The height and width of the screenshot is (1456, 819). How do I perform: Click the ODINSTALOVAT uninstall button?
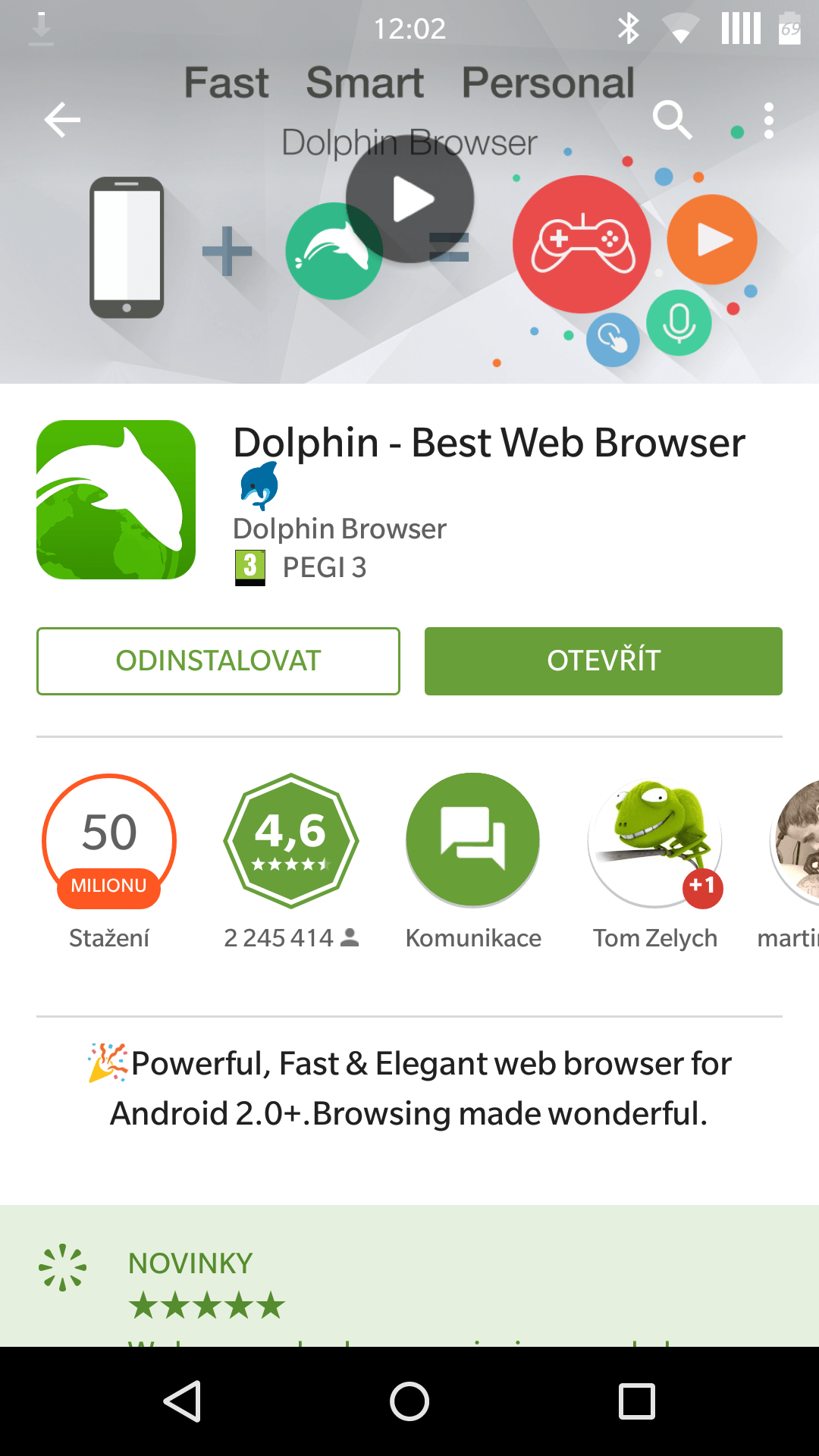point(218,661)
